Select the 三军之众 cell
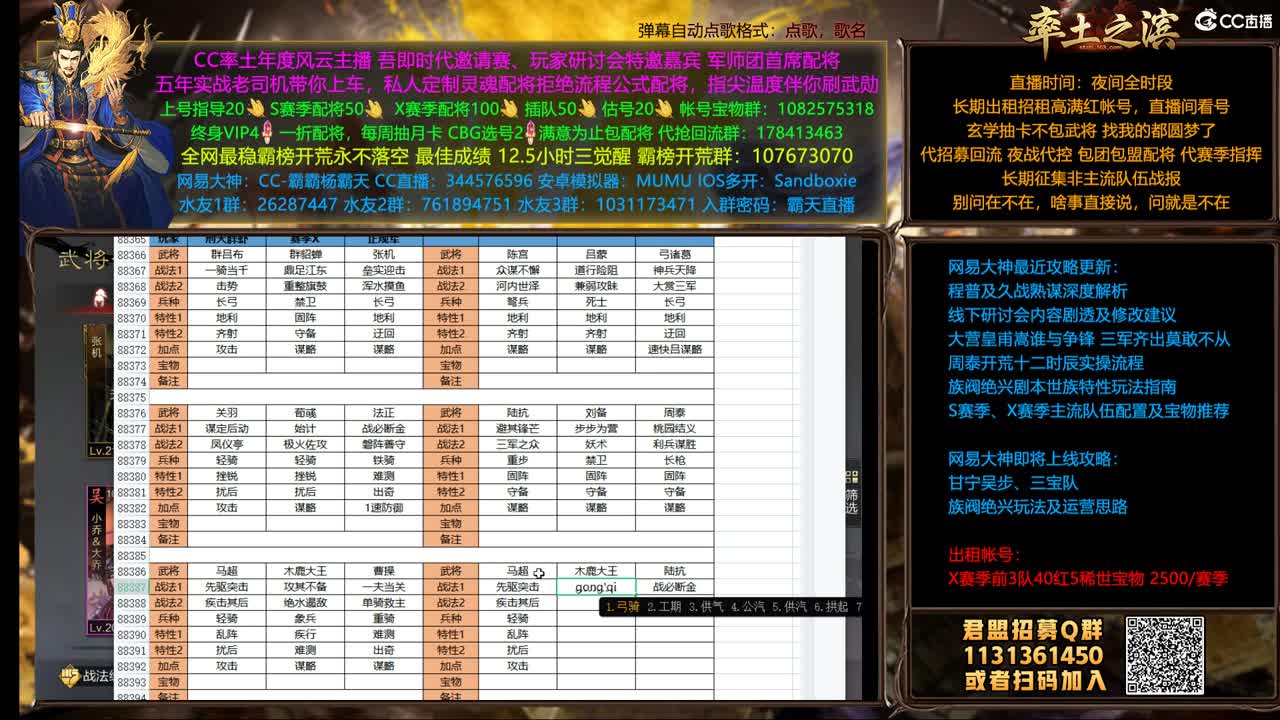This screenshot has width=1280, height=720. (x=518, y=444)
